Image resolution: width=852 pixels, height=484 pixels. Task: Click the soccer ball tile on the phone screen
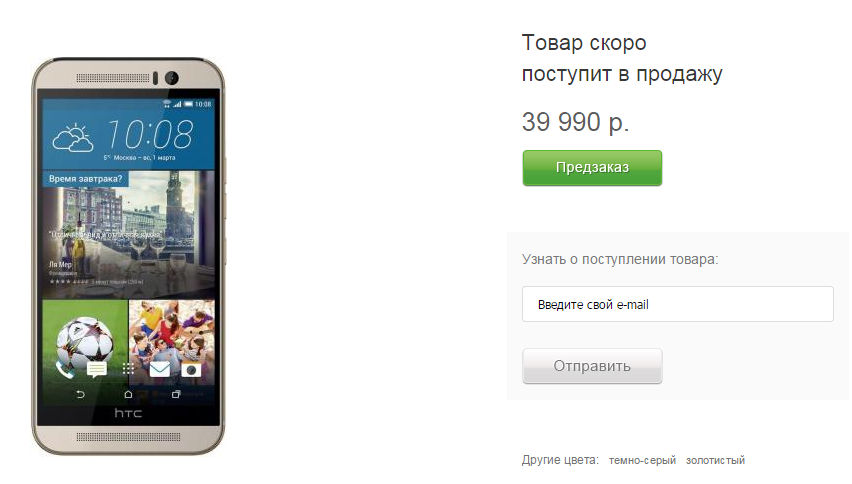(x=85, y=342)
